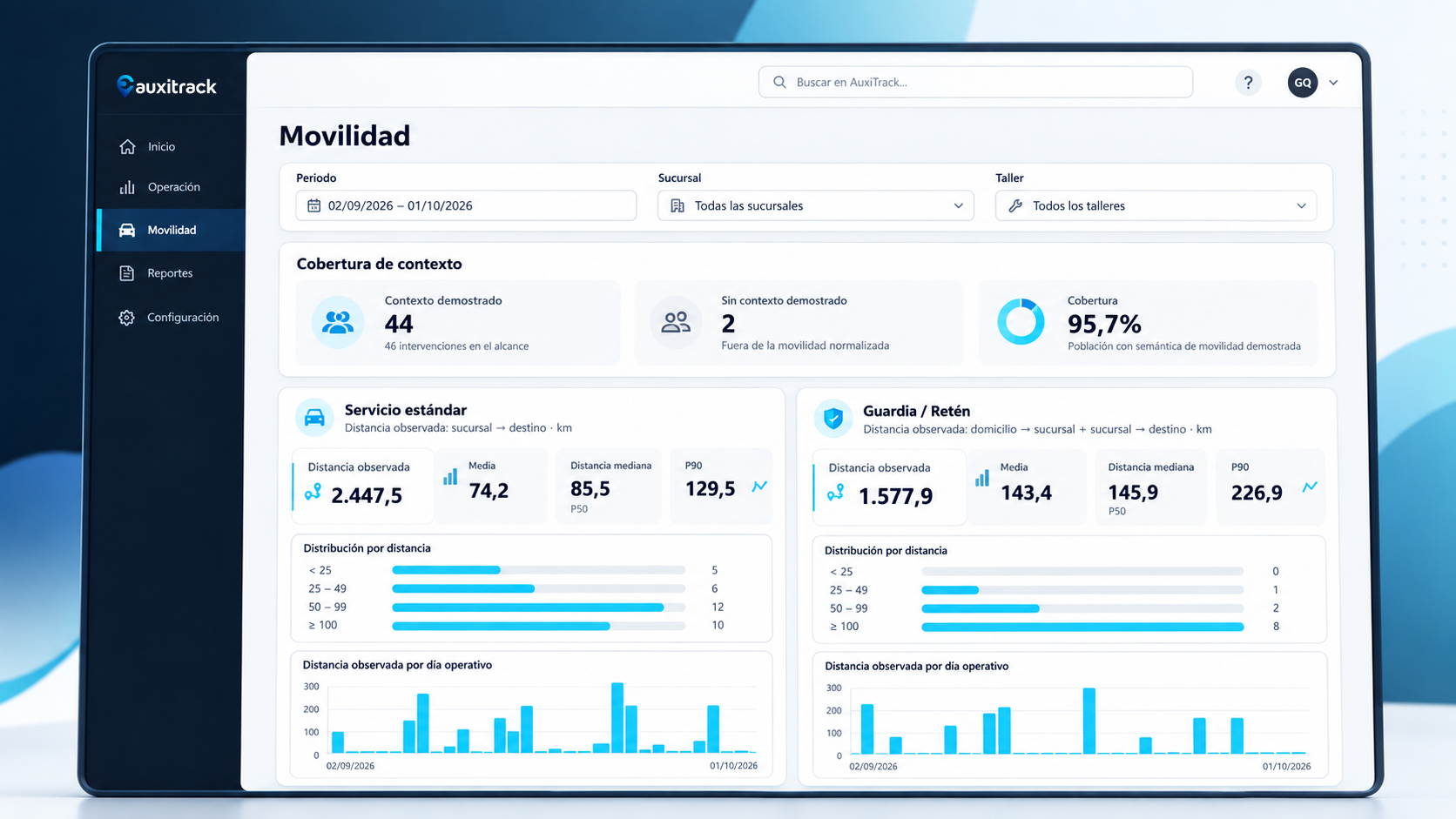Click the Sin contexto demostrado people icon
The image size is (1456, 819).
(676, 323)
